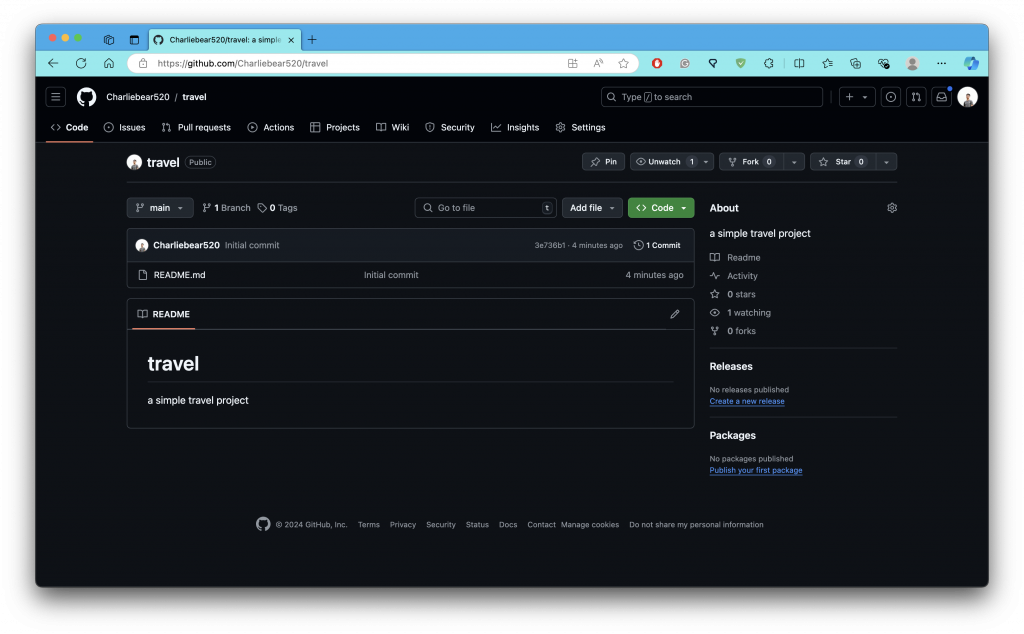Open the README.md file
1024x634 pixels.
180,275
